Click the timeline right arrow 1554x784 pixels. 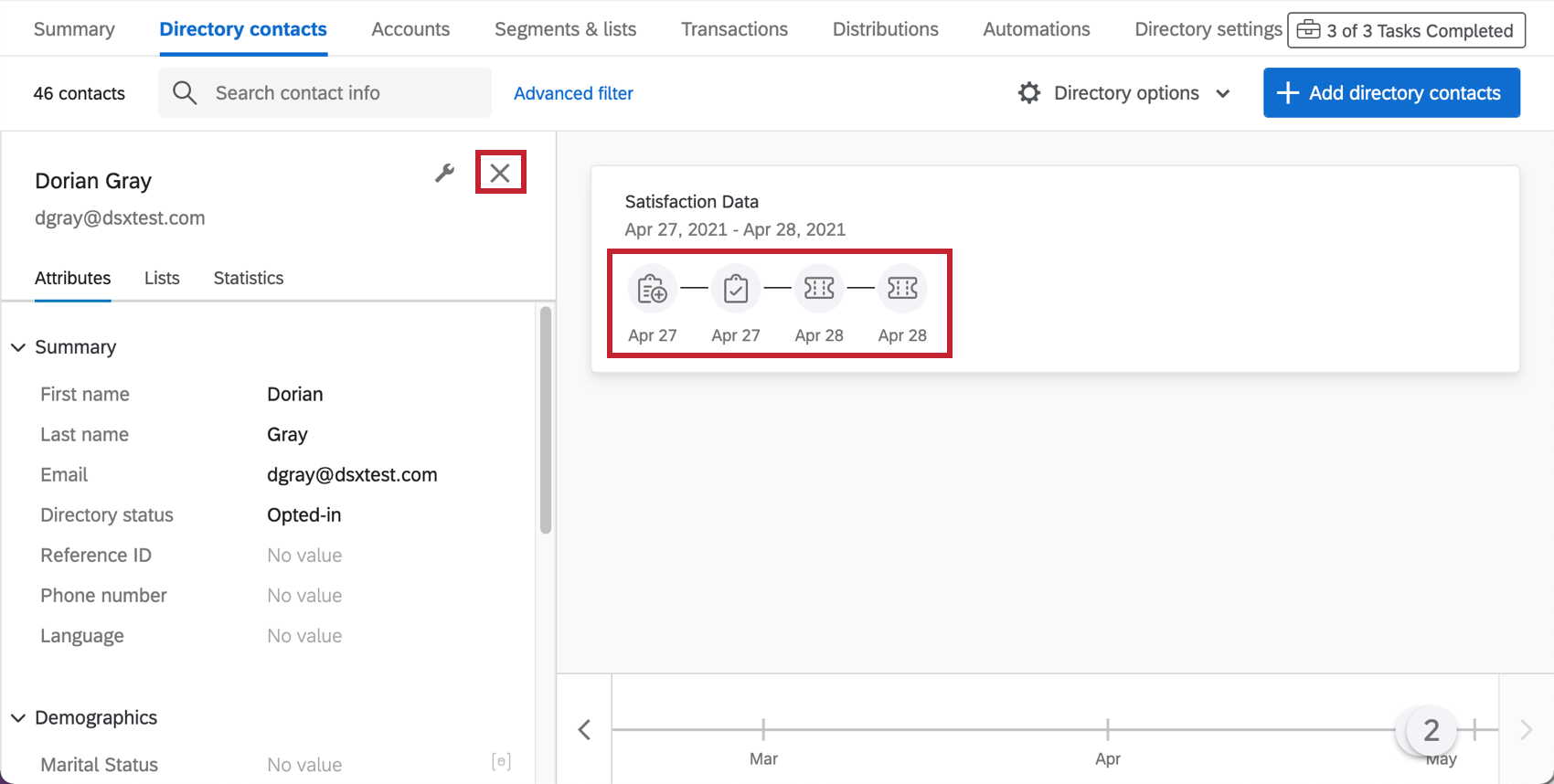[1526, 729]
